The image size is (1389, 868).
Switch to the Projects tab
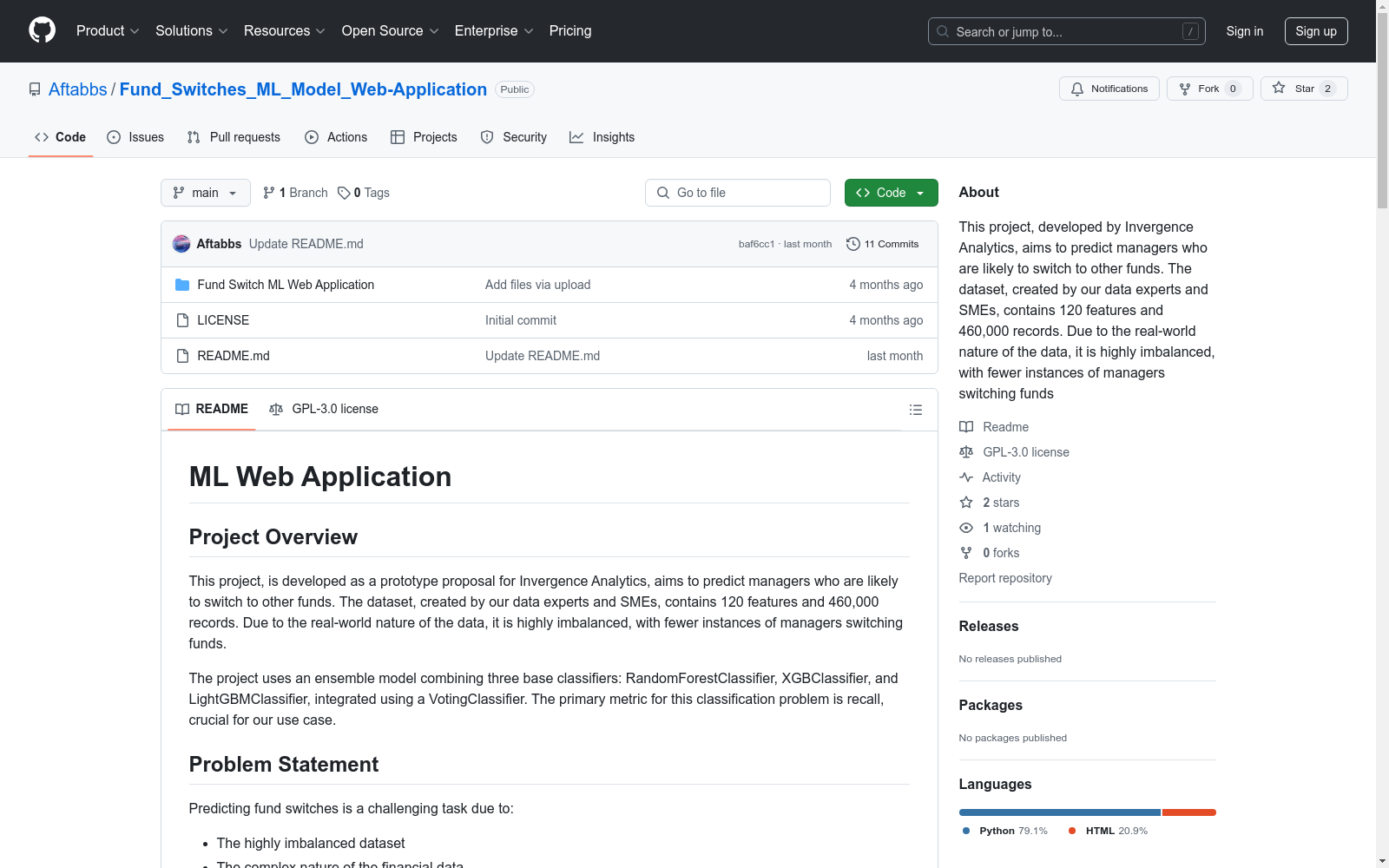[x=424, y=137]
